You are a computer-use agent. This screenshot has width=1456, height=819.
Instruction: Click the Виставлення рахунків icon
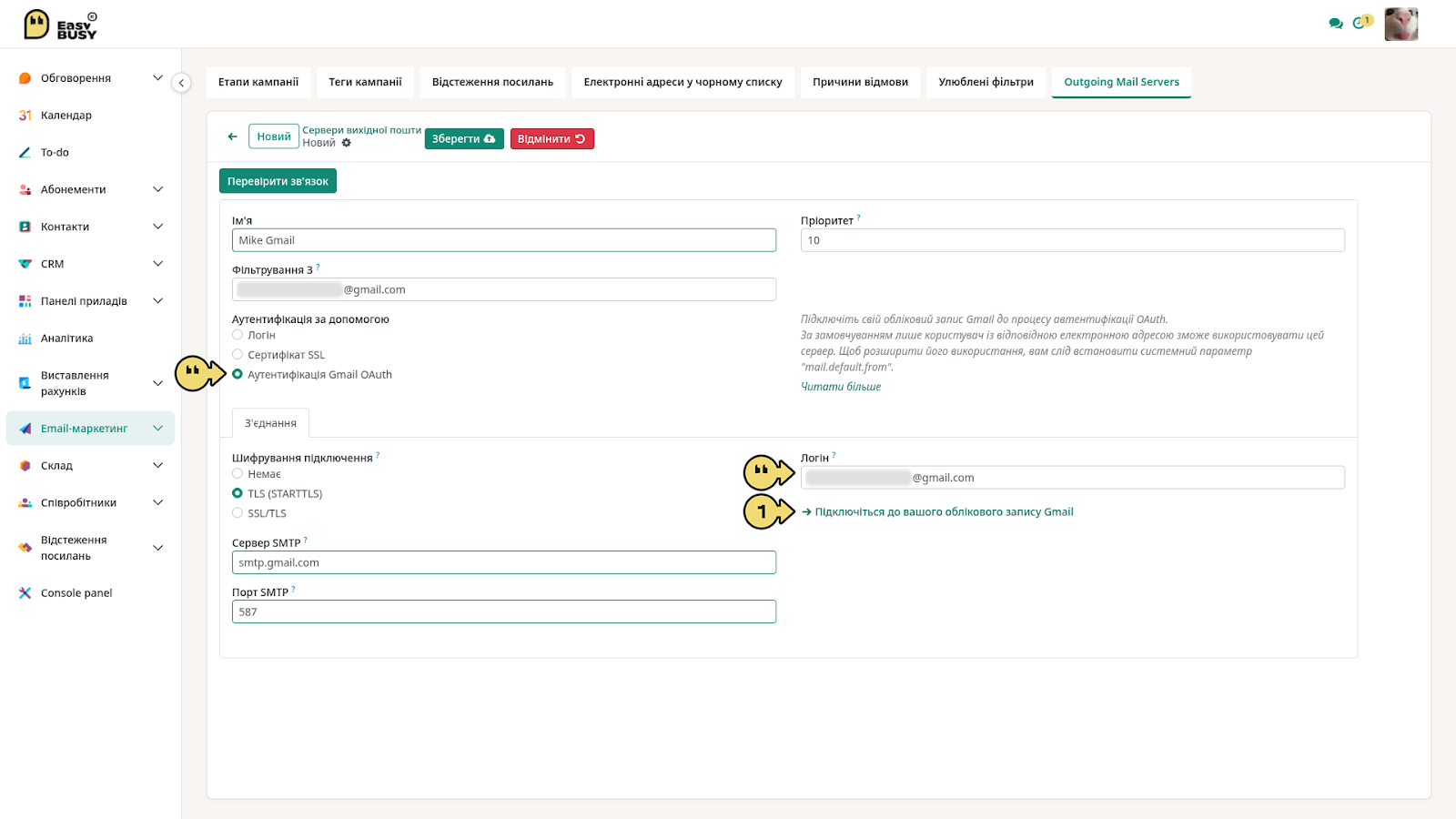pos(25,383)
